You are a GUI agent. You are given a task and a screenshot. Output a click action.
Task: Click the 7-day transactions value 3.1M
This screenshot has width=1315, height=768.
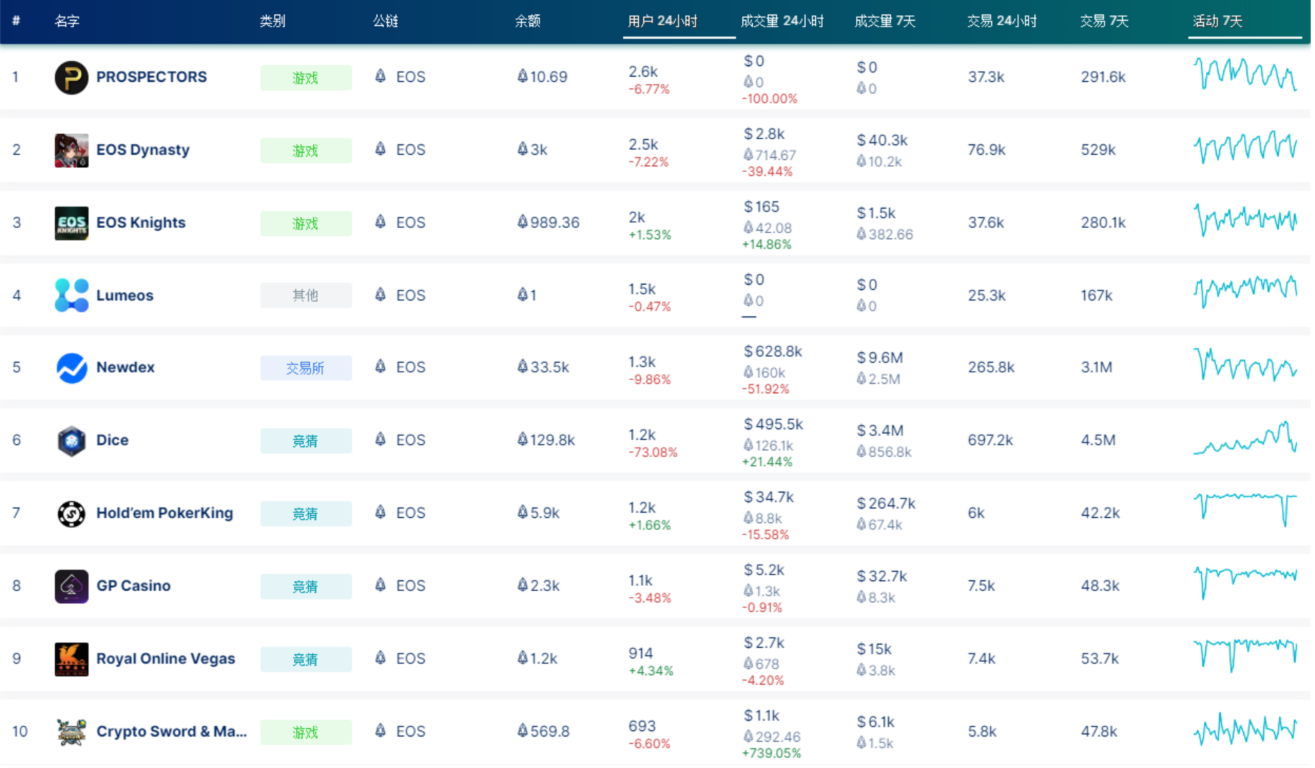click(1096, 368)
